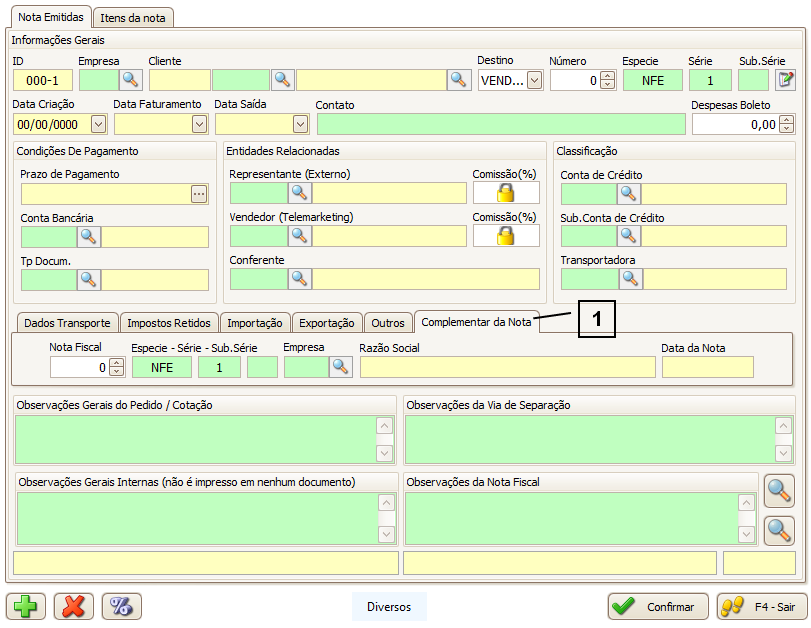Screen dimensions: 811x628
Task: Open Prazo de Pagamento ellipsis button
Action: point(199,194)
